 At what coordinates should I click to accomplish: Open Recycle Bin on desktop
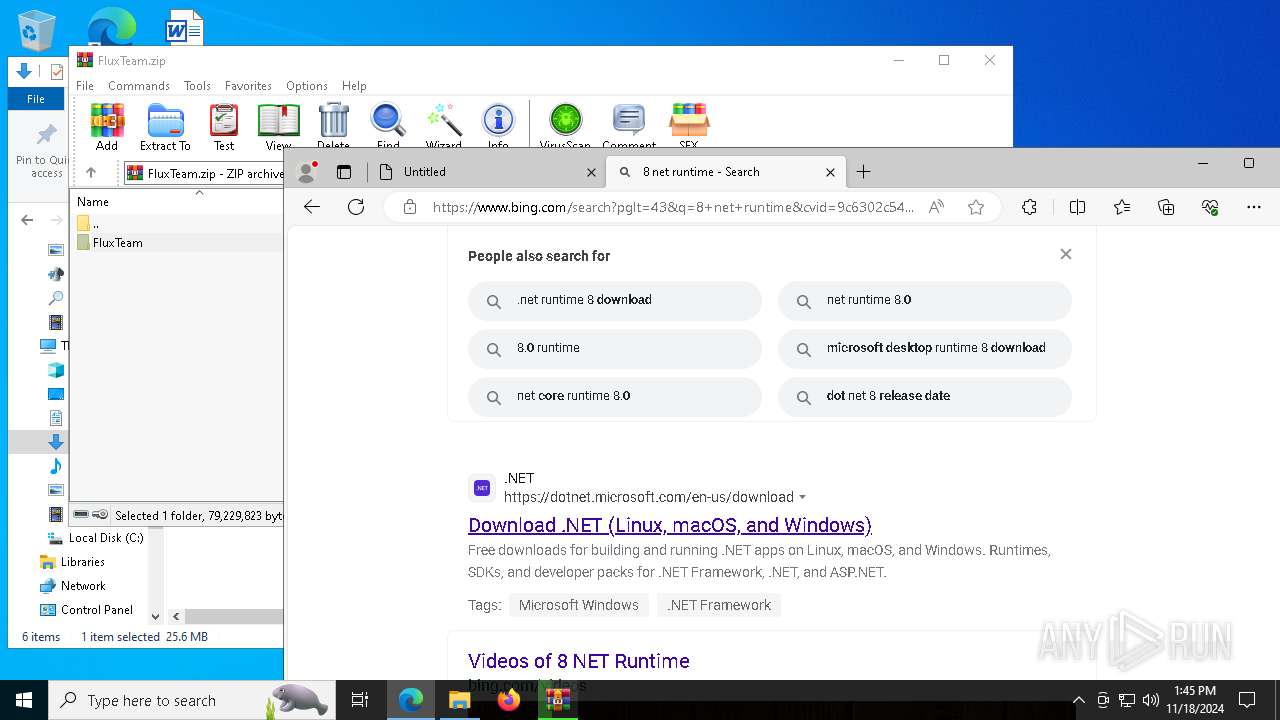click(36, 30)
